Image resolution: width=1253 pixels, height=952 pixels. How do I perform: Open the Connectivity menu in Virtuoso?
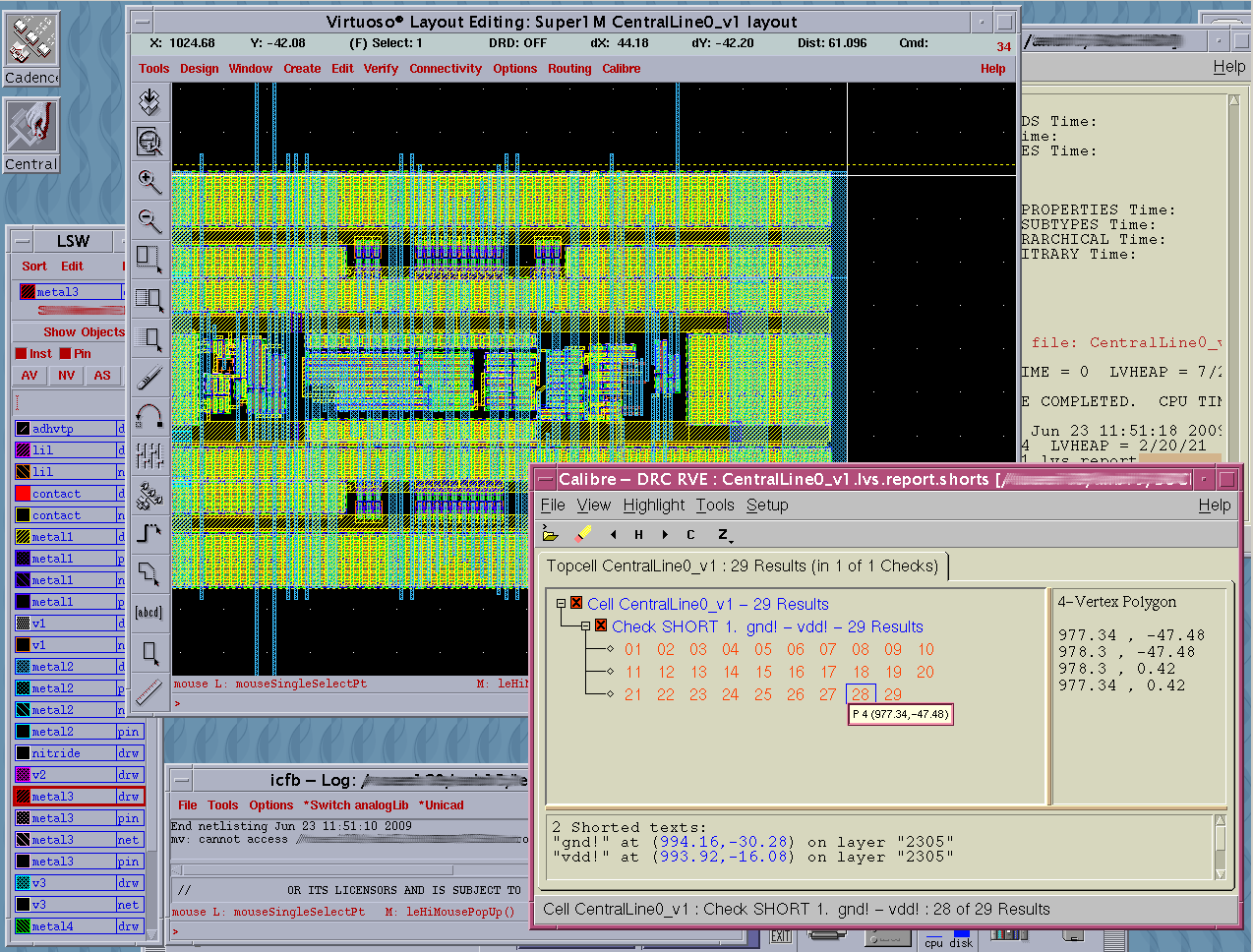click(446, 69)
